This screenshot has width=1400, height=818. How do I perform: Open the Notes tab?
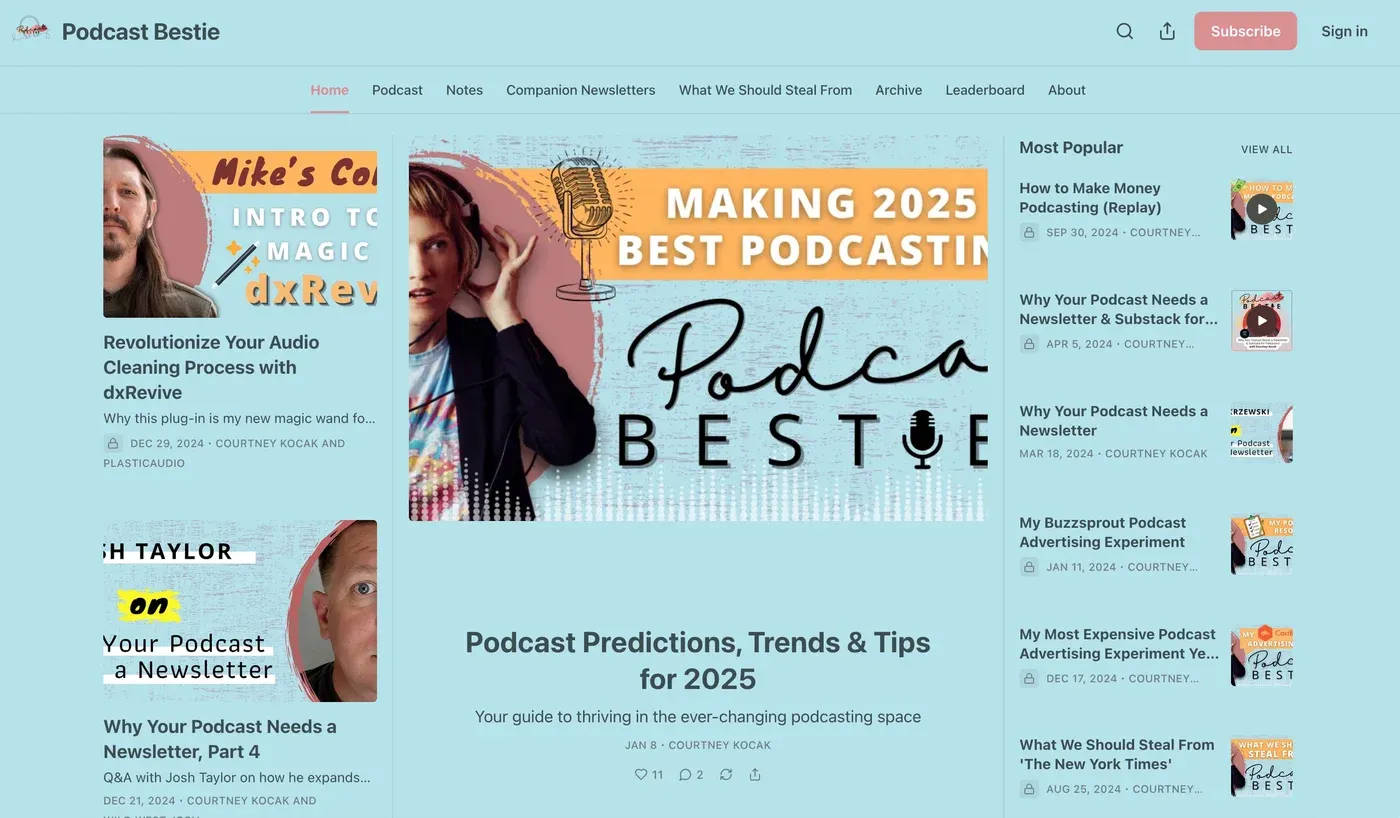[464, 90]
